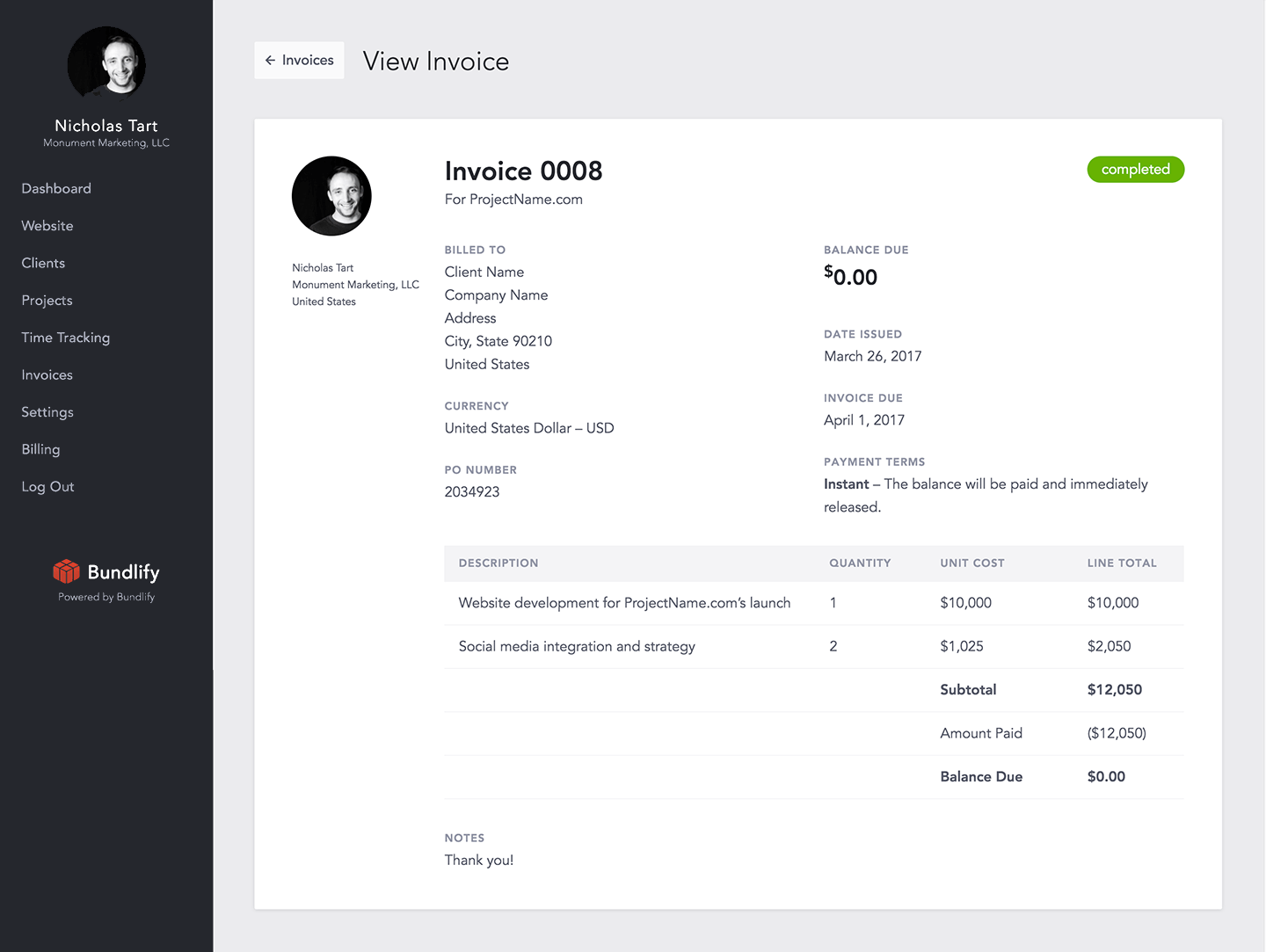Open Dashboard from the sidebar
The height and width of the screenshot is (952, 1266).
pyautogui.click(x=56, y=189)
